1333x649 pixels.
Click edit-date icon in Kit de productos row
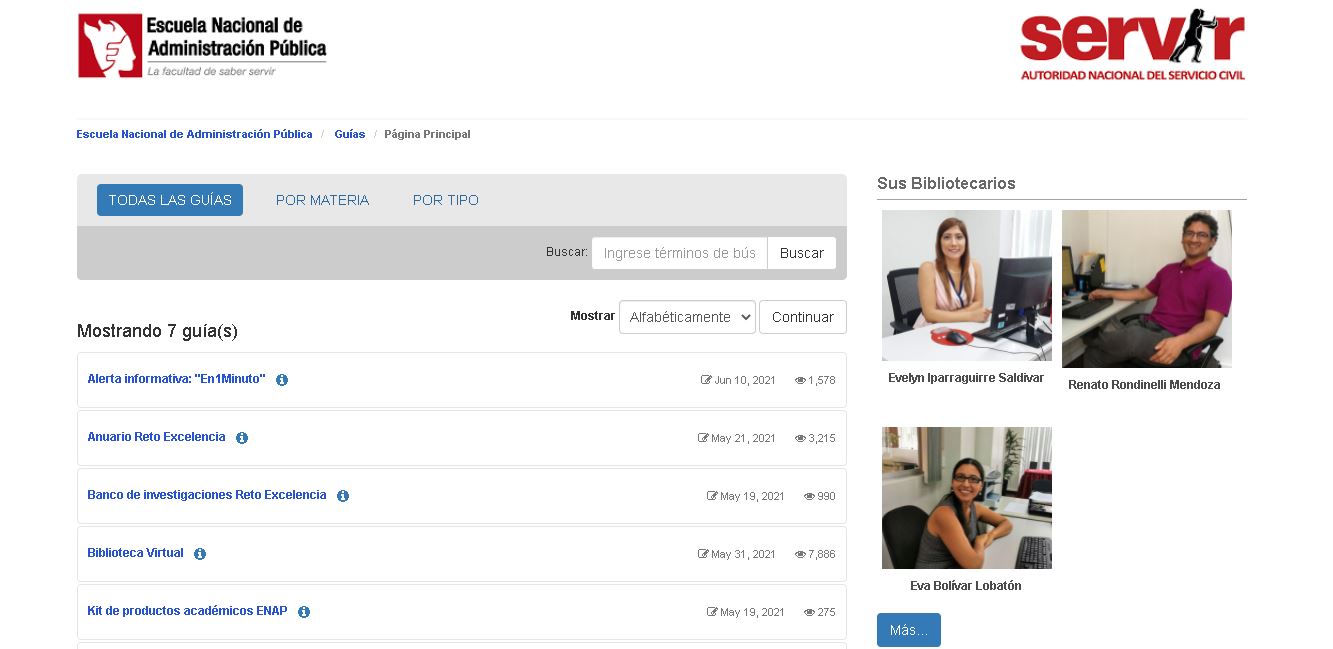click(x=712, y=612)
